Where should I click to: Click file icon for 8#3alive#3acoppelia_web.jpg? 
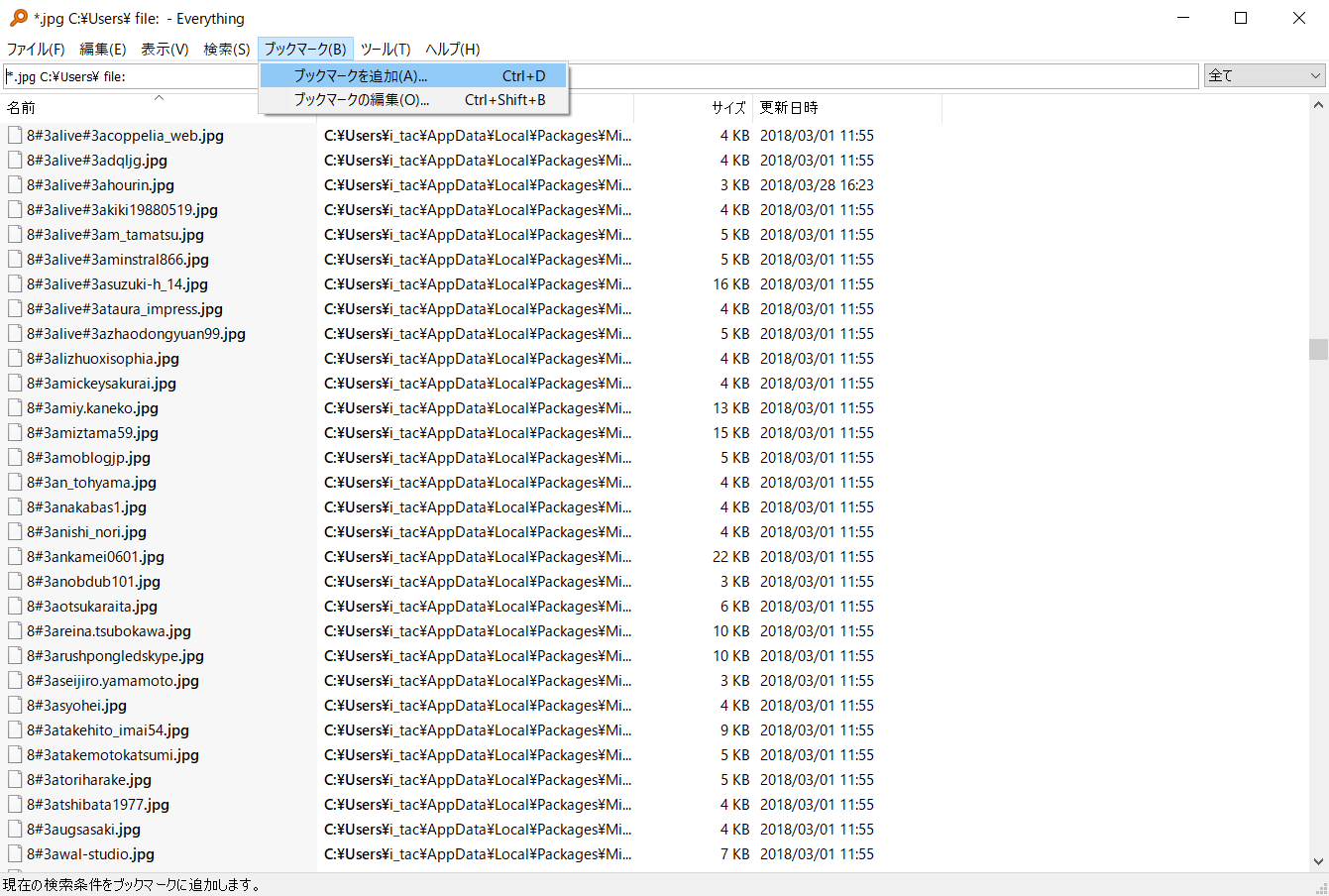click(x=15, y=136)
